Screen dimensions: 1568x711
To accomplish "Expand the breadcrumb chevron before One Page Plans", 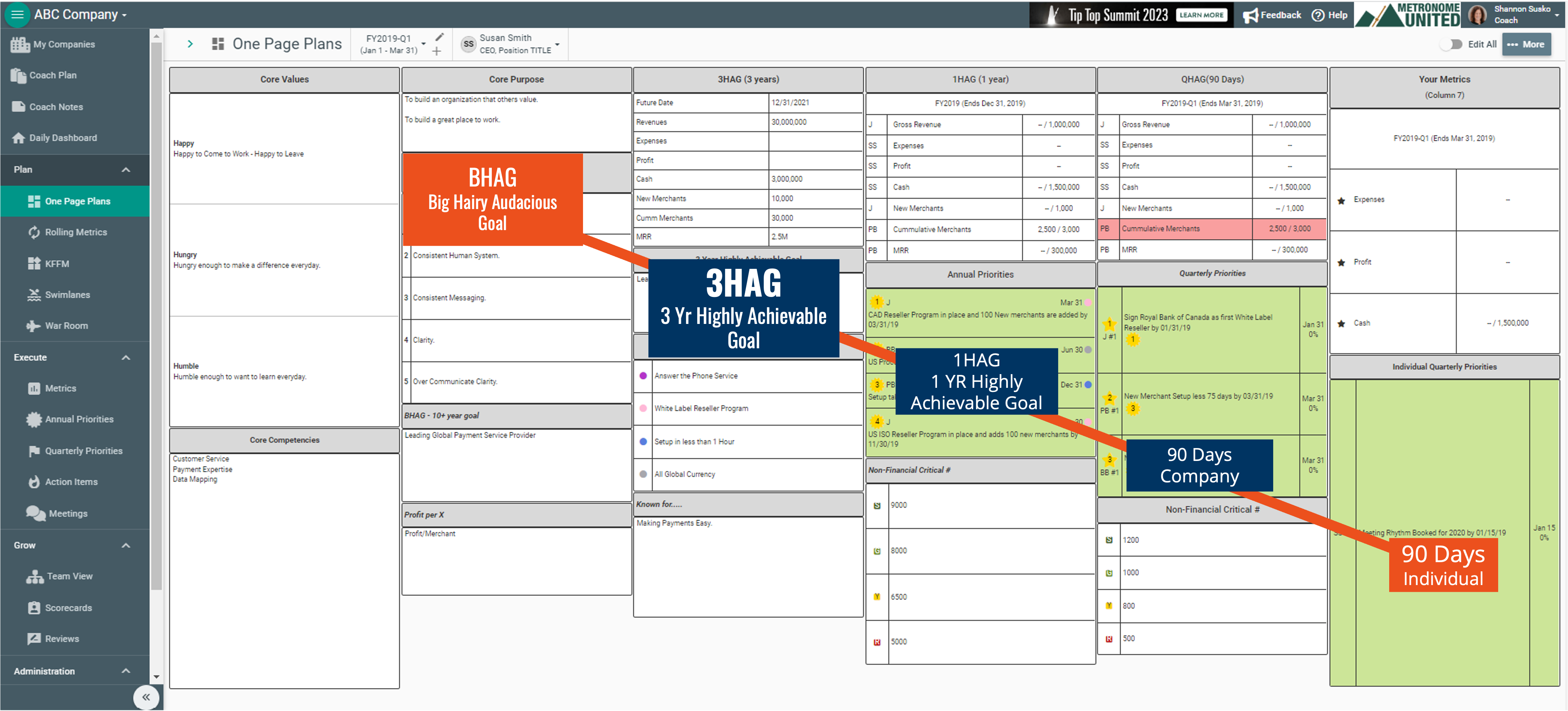I will (191, 44).
